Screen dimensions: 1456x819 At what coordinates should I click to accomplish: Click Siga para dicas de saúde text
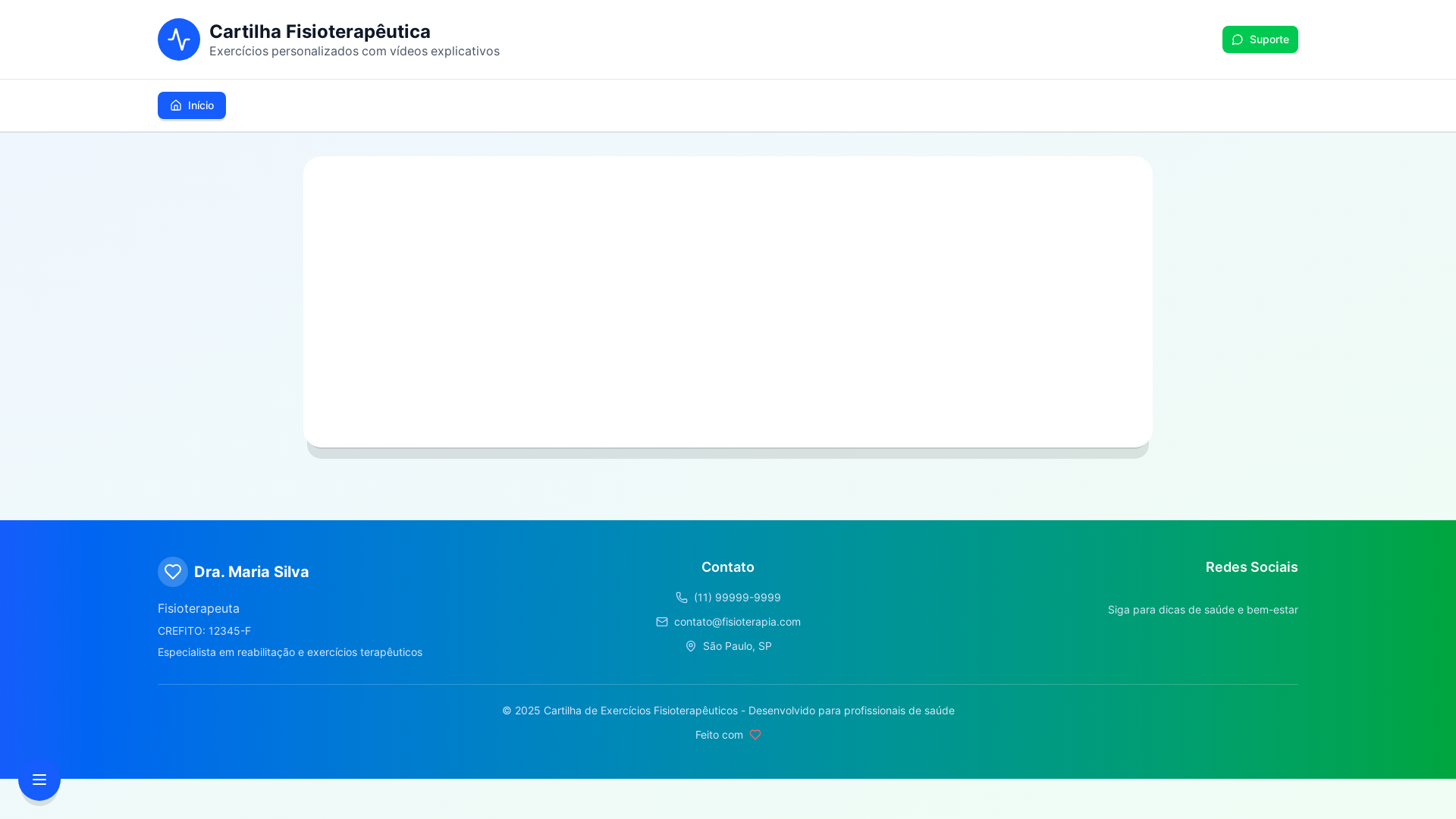click(1203, 610)
